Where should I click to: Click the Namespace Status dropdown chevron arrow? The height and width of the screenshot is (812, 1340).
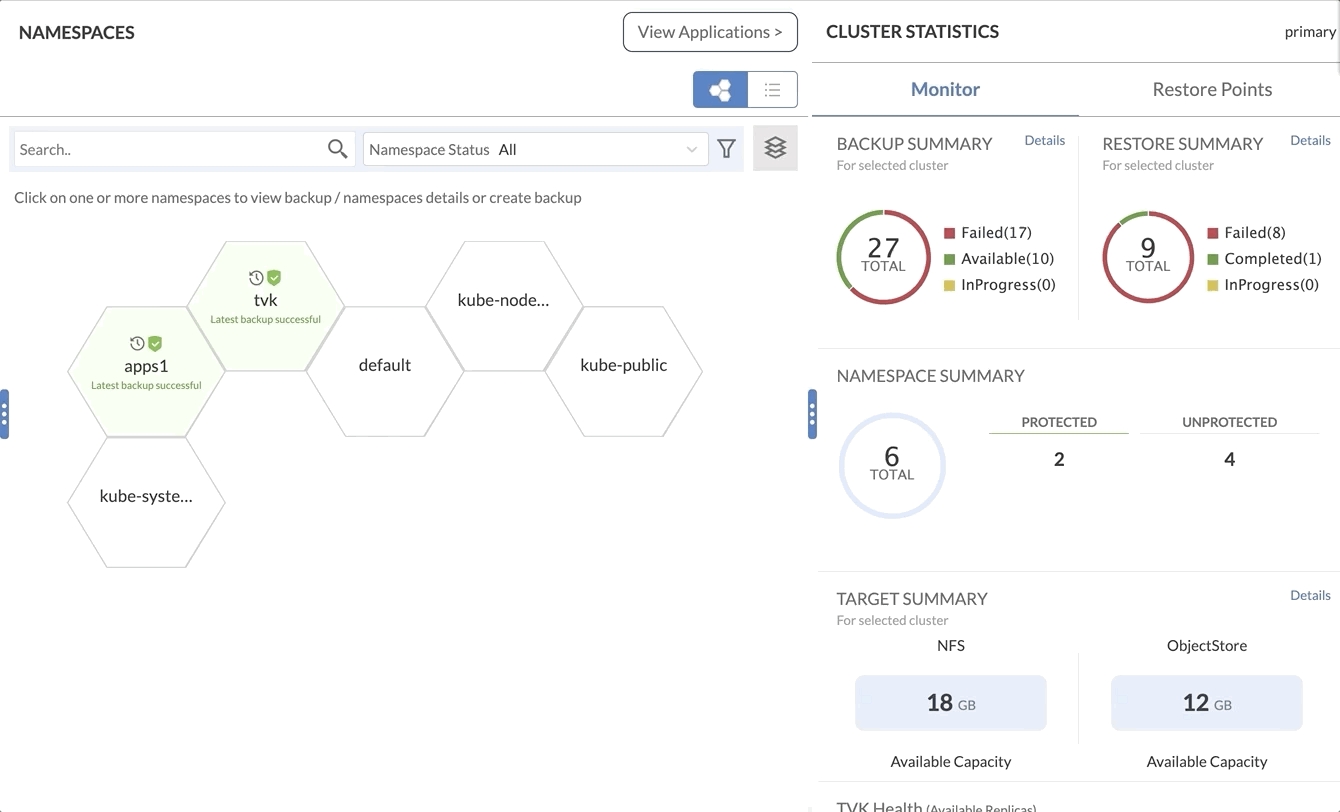tap(691, 150)
